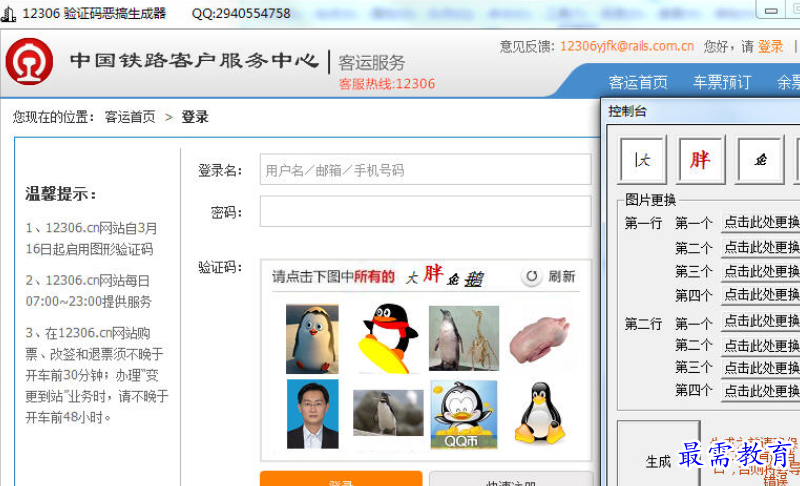The width and height of the screenshot is (800, 486).
Task: Click the orange 登录 submit button
Action: tap(341, 479)
